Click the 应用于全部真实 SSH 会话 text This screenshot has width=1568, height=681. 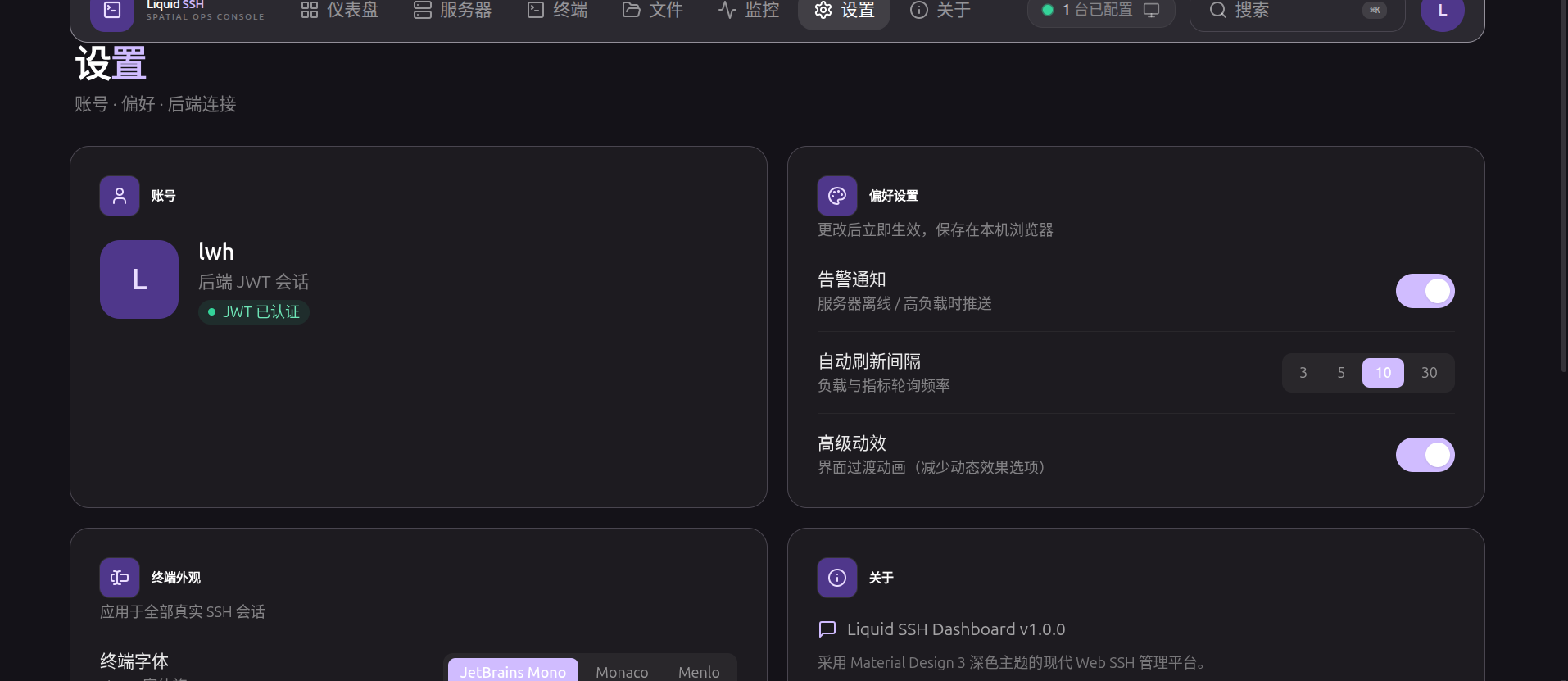[183, 612]
